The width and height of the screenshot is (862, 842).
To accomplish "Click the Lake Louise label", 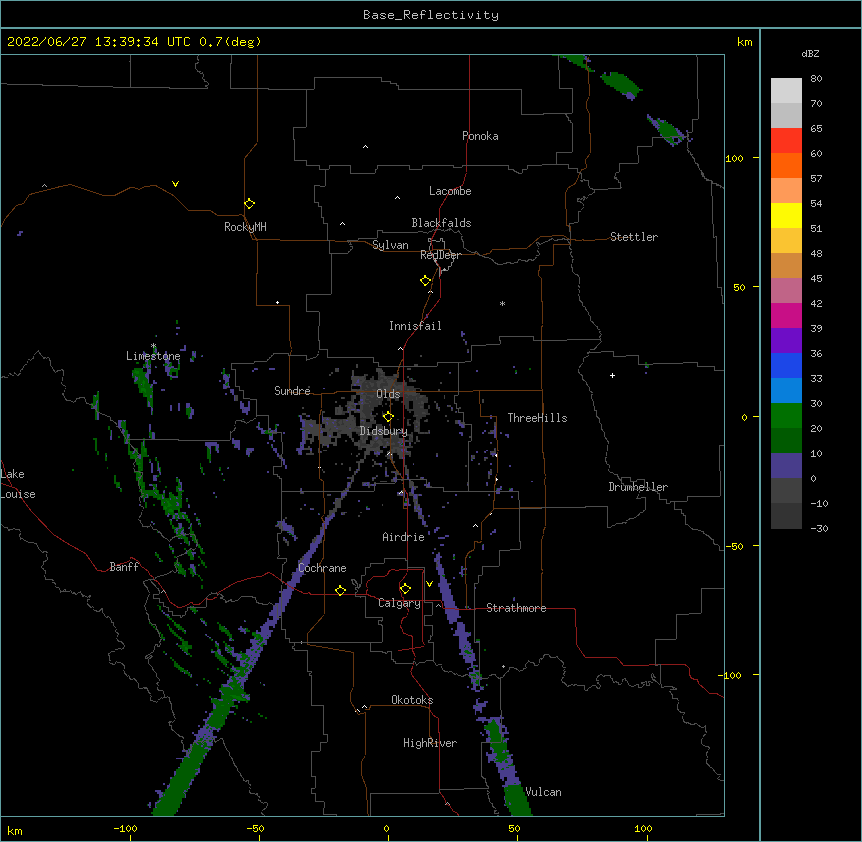I will point(18,484).
